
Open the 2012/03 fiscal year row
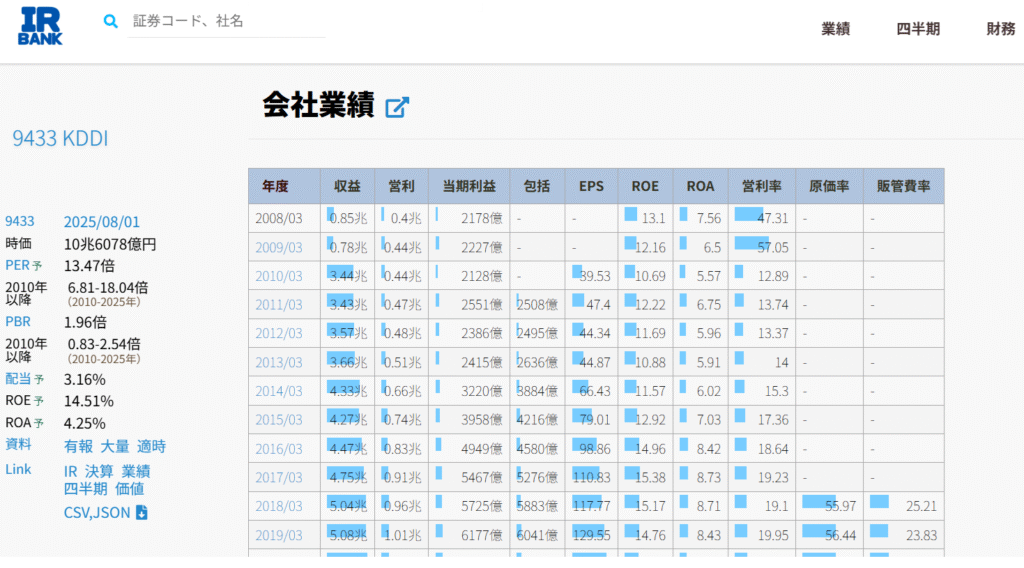pos(279,334)
